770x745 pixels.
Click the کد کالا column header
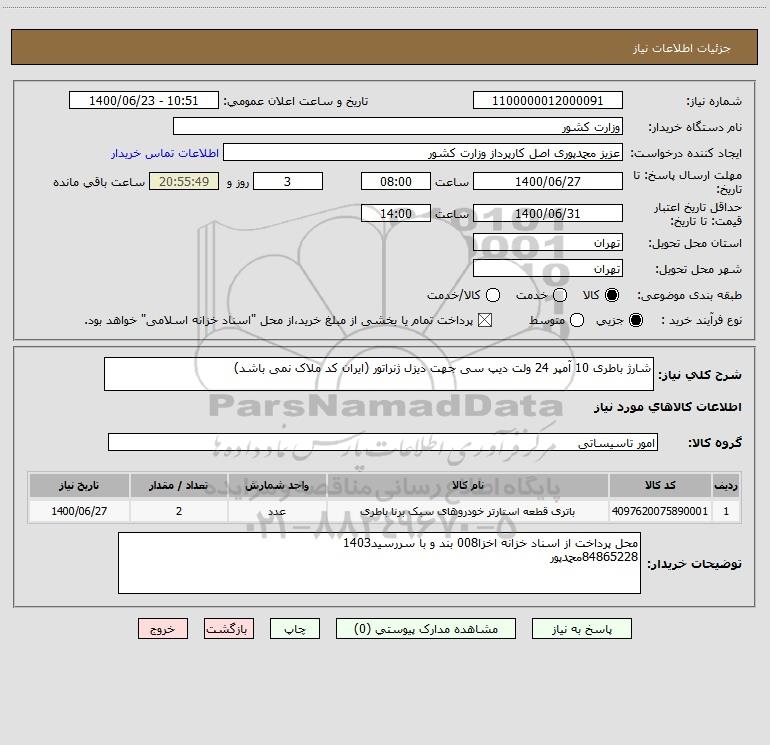click(660, 485)
